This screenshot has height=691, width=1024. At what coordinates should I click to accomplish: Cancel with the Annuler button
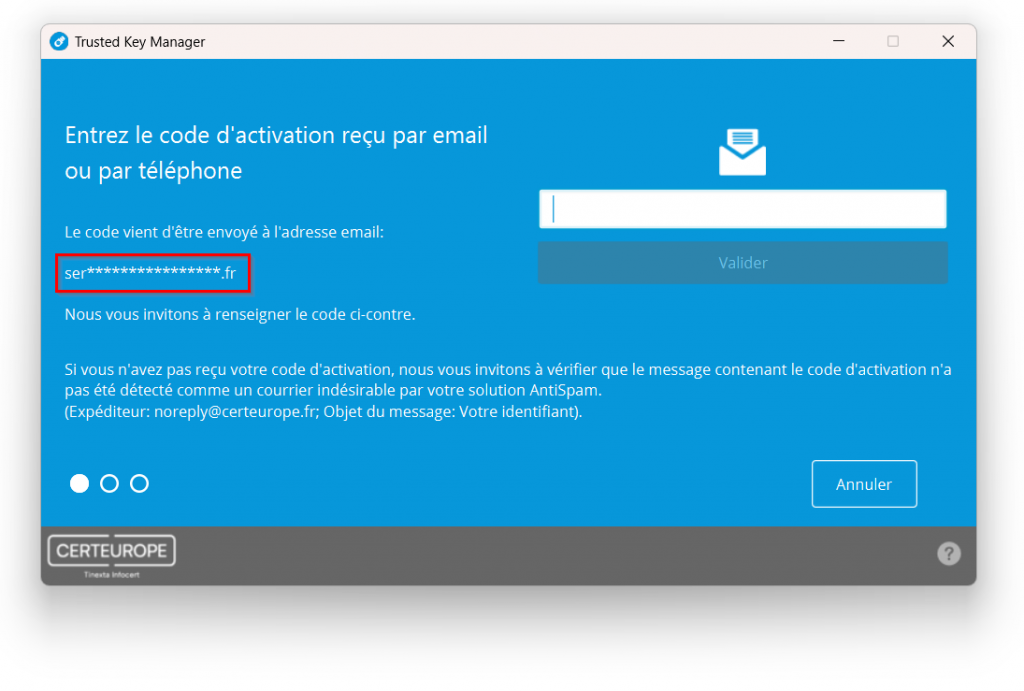tap(864, 484)
